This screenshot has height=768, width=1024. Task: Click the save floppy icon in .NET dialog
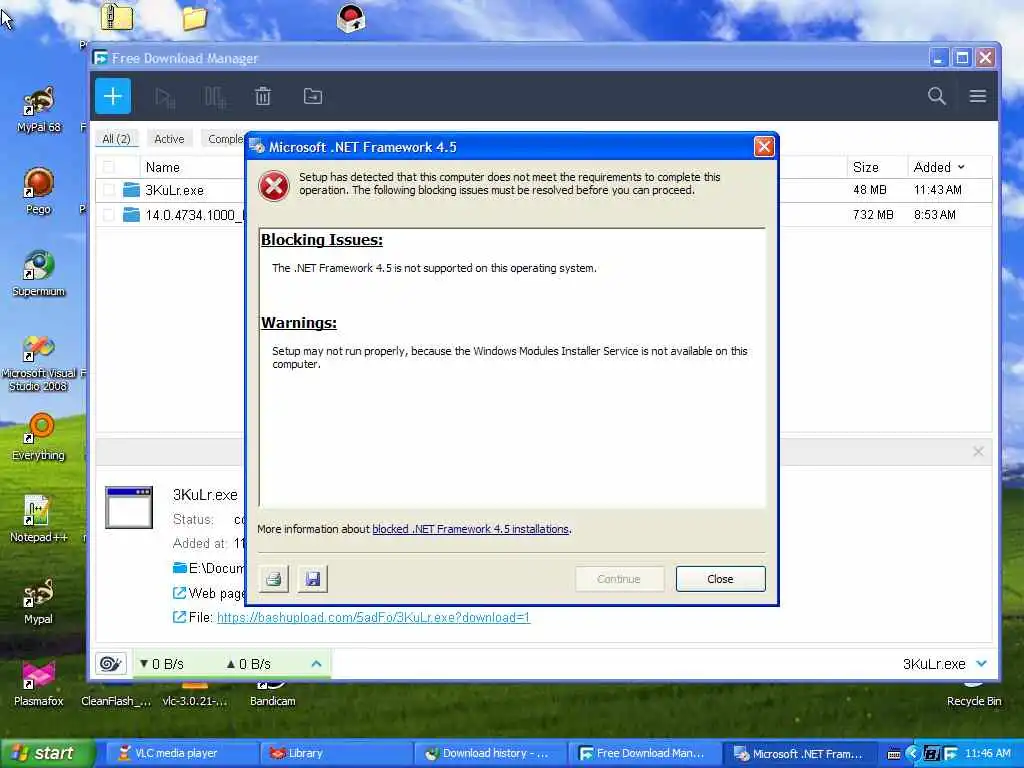pos(313,579)
